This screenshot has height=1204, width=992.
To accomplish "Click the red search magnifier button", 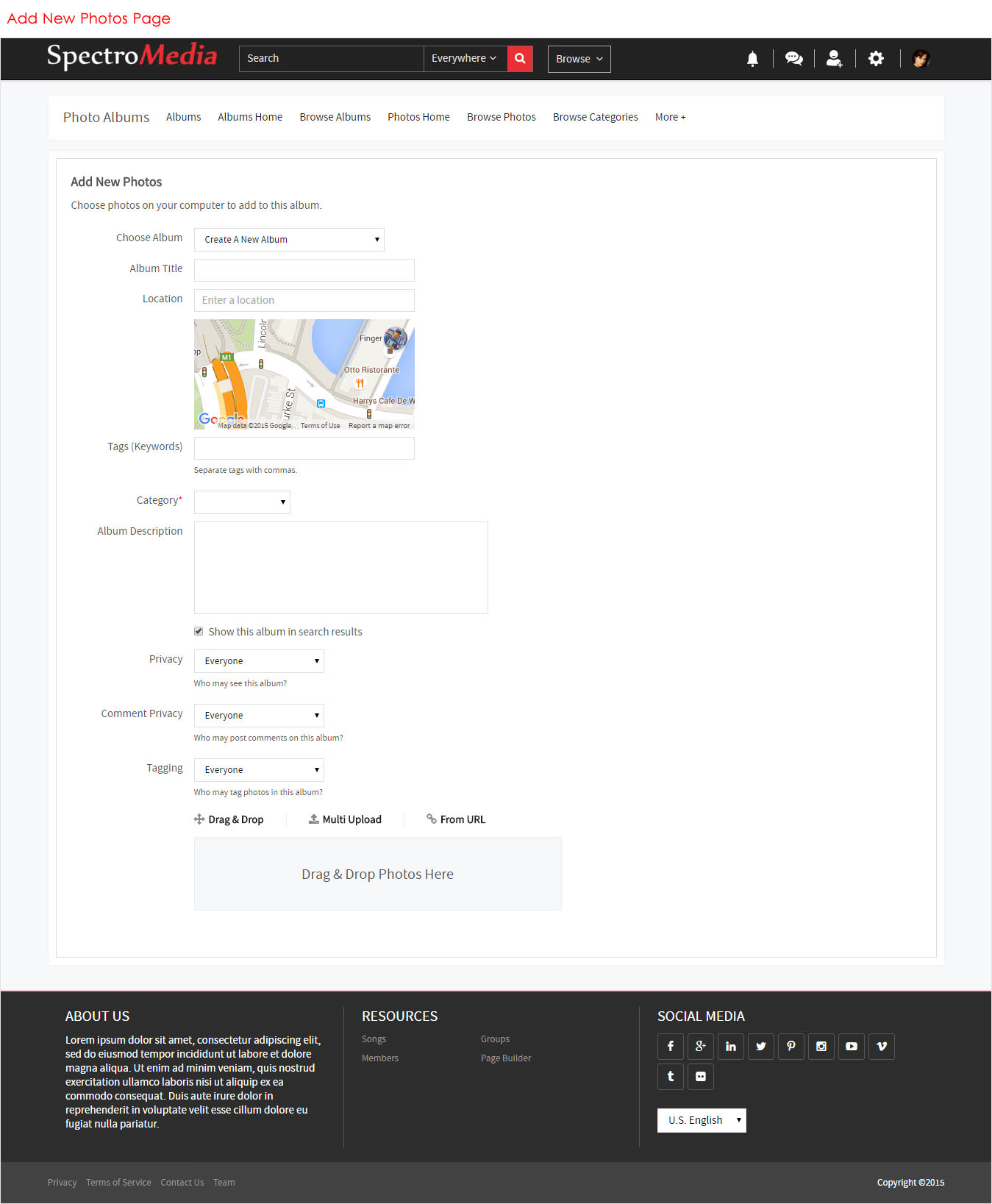I will pos(520,59).
